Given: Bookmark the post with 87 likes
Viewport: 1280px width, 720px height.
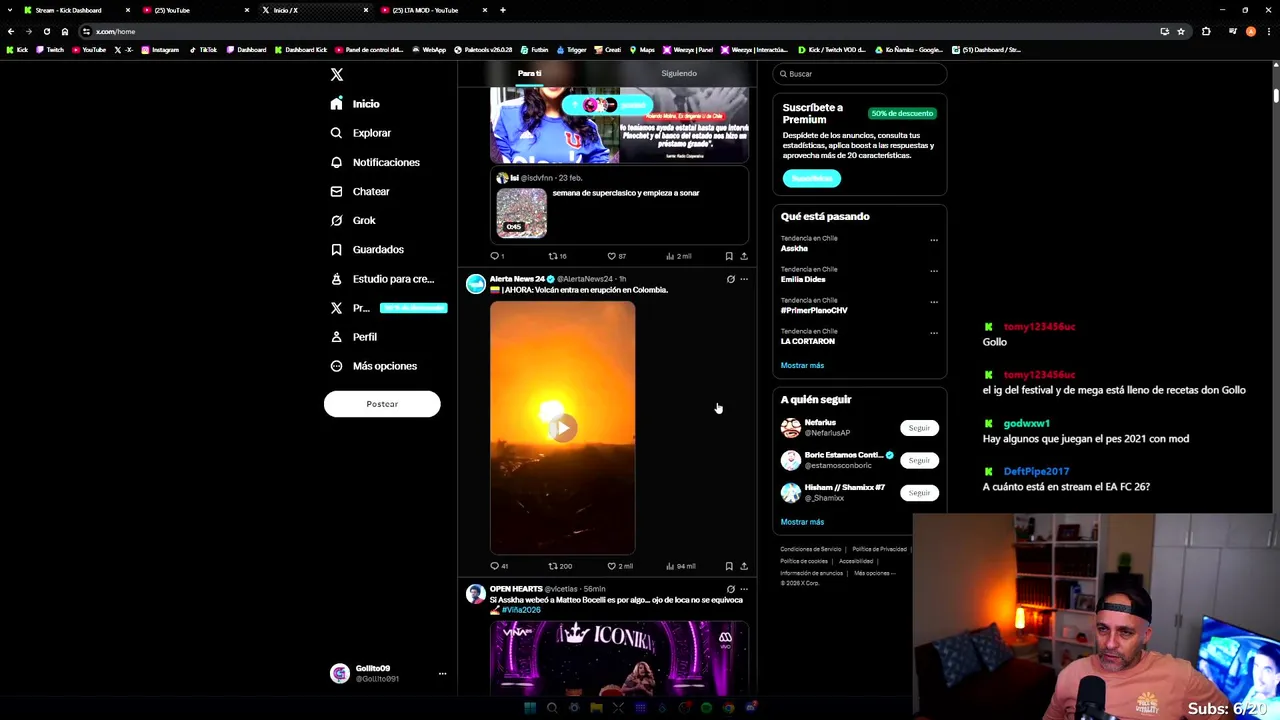Looking at the screenshot, I should [x=729, y=256].
